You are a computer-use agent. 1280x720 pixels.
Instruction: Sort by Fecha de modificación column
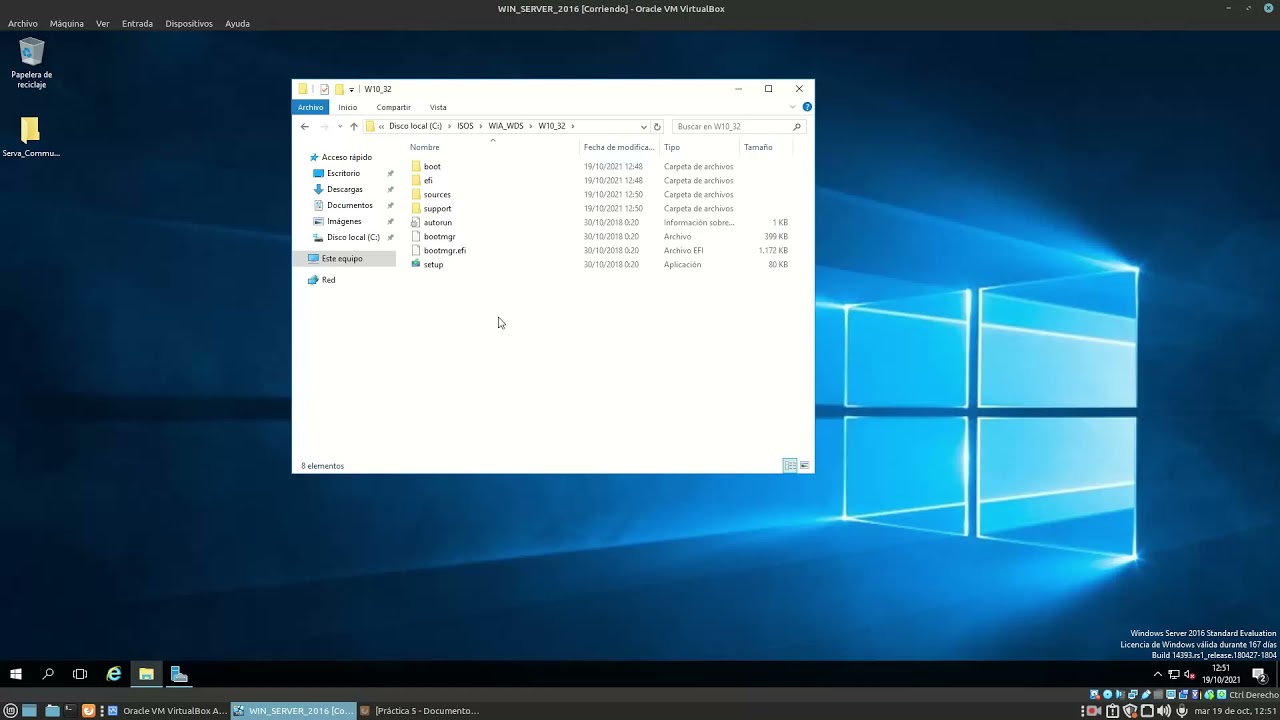point(619,147)
